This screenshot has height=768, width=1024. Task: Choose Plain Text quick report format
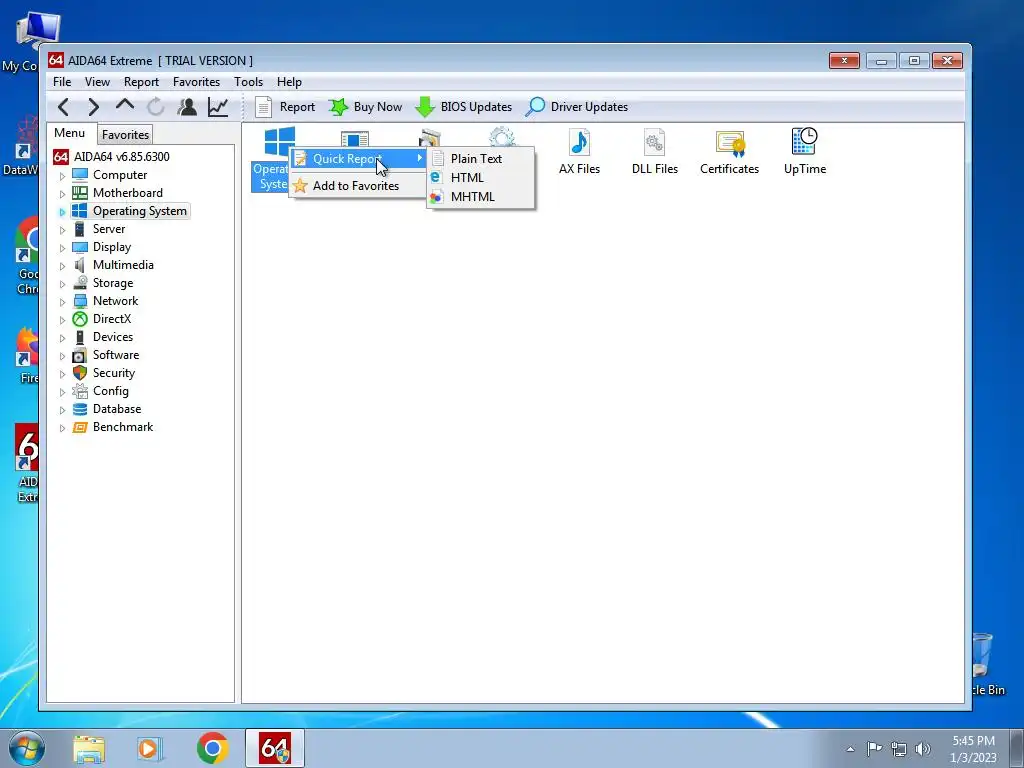[x=480, y=159]
